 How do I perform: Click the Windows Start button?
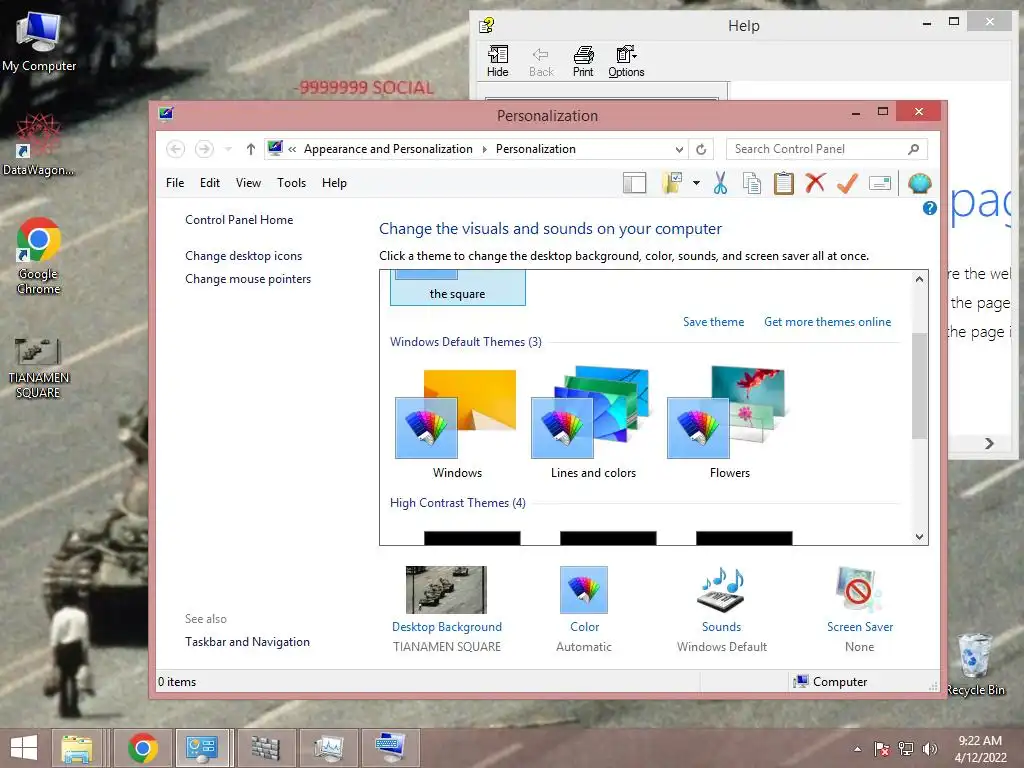(24, 748)
